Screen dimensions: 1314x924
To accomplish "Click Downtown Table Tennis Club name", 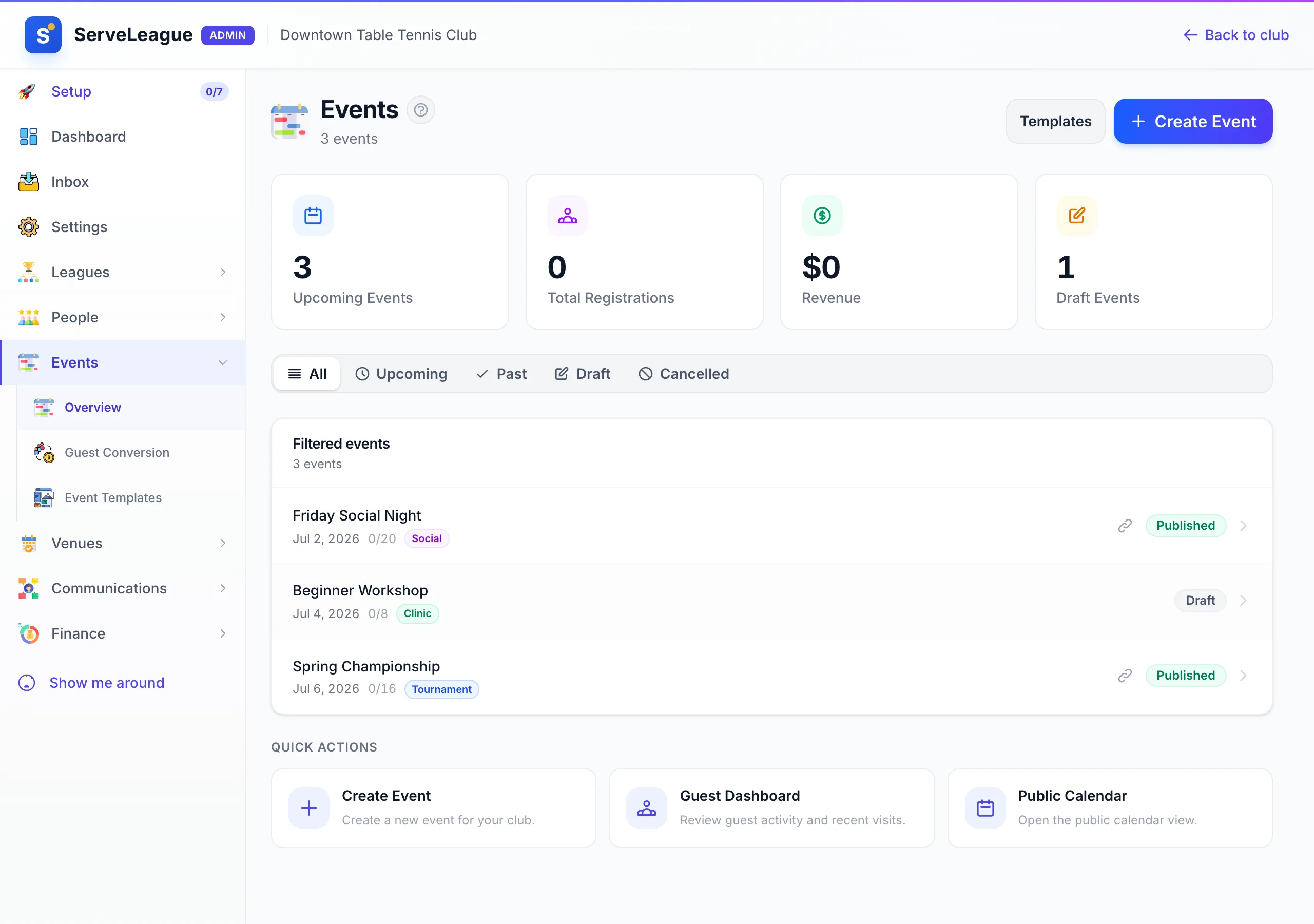I will 378,35.
